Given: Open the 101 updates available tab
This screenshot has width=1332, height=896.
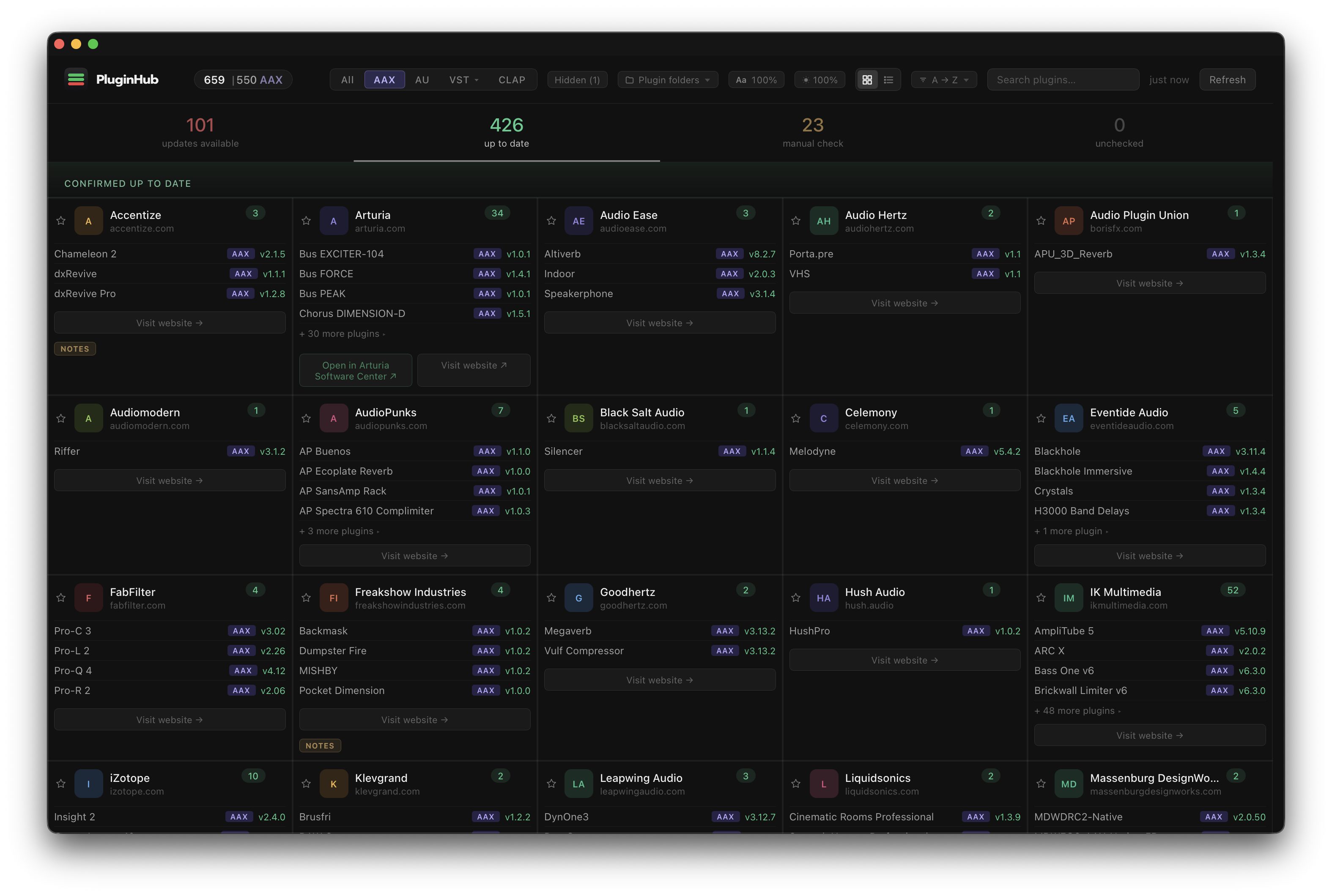Looking at the screenshot, I should click(x=200, y=133).
